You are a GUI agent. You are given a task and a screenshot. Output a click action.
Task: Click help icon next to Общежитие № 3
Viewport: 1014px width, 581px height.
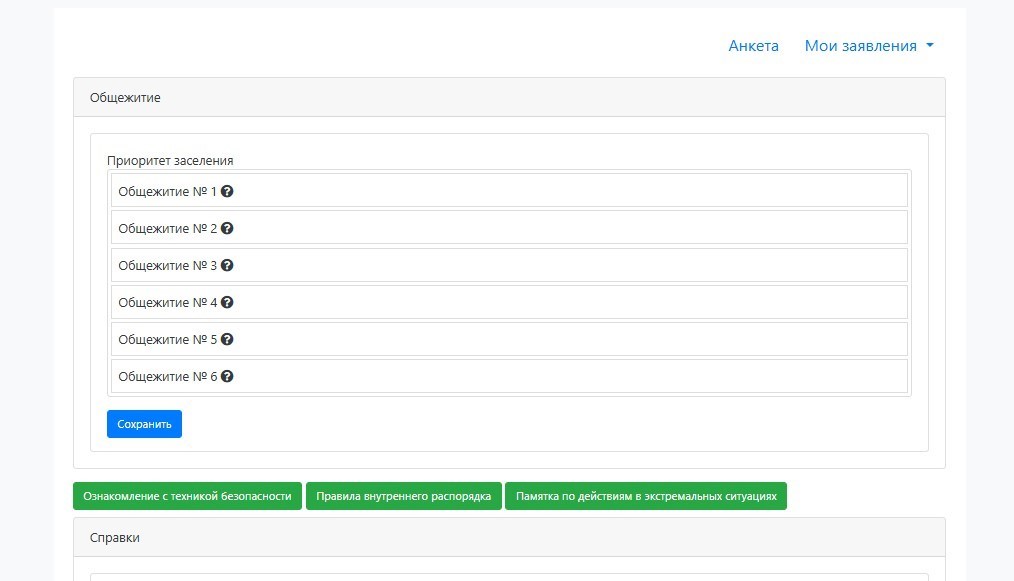click(x=227, y=265)
